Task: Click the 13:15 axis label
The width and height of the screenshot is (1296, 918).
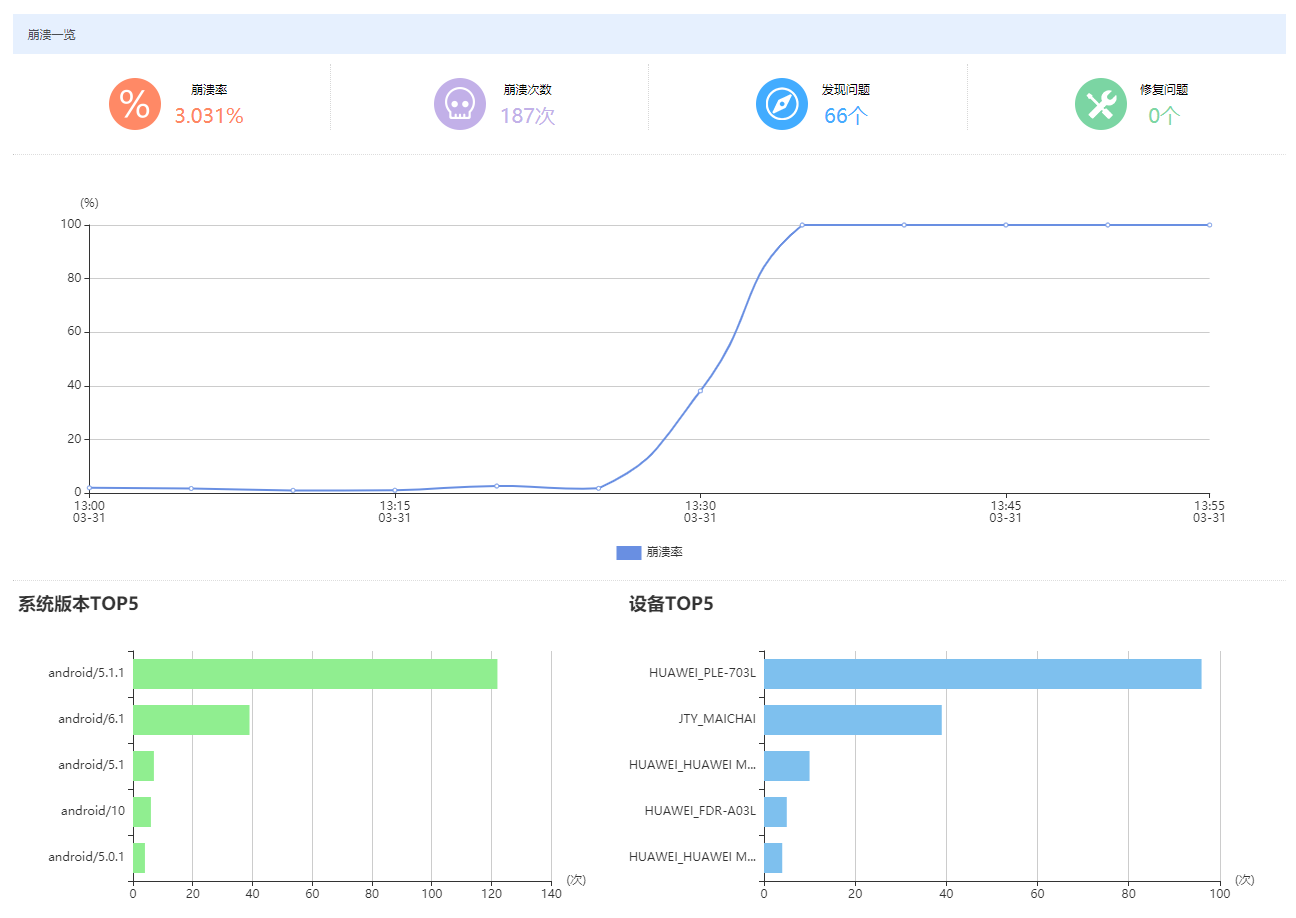Action: click(394, 511)
